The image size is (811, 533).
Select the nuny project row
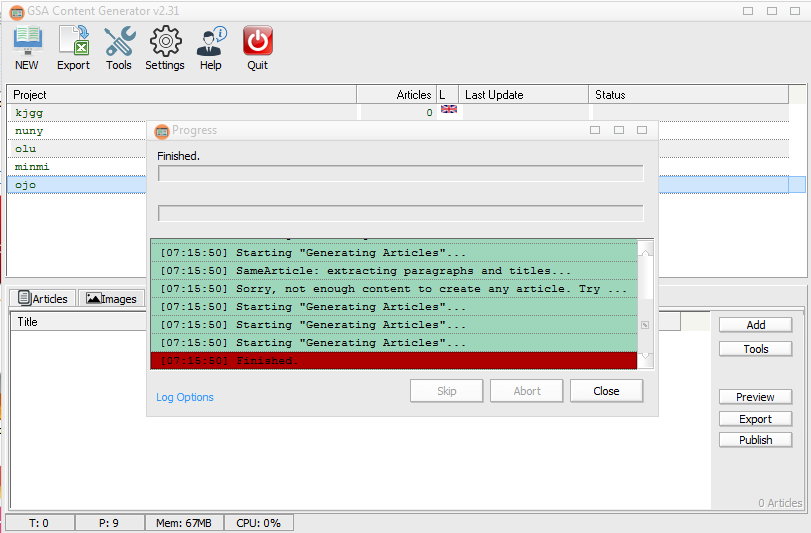click(x=77, y=131)
